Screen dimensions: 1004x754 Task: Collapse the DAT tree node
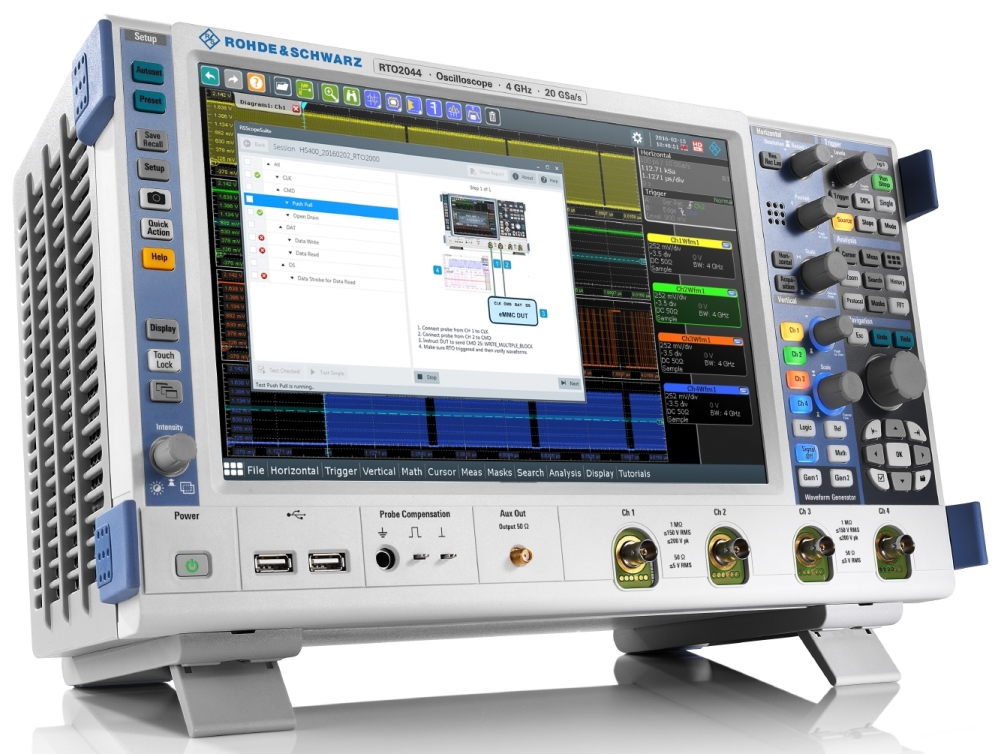[280, 227]
